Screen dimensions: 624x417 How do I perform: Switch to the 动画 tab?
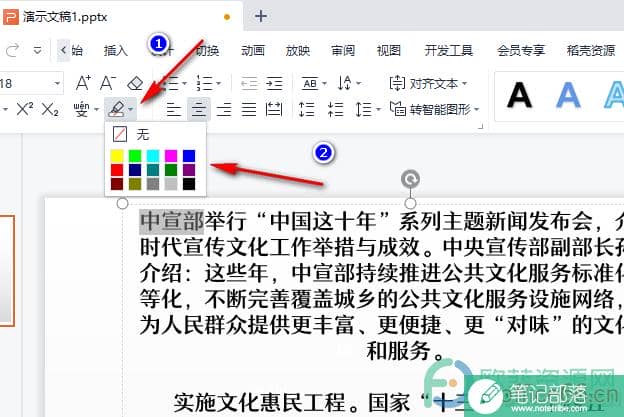pos(253,51)
